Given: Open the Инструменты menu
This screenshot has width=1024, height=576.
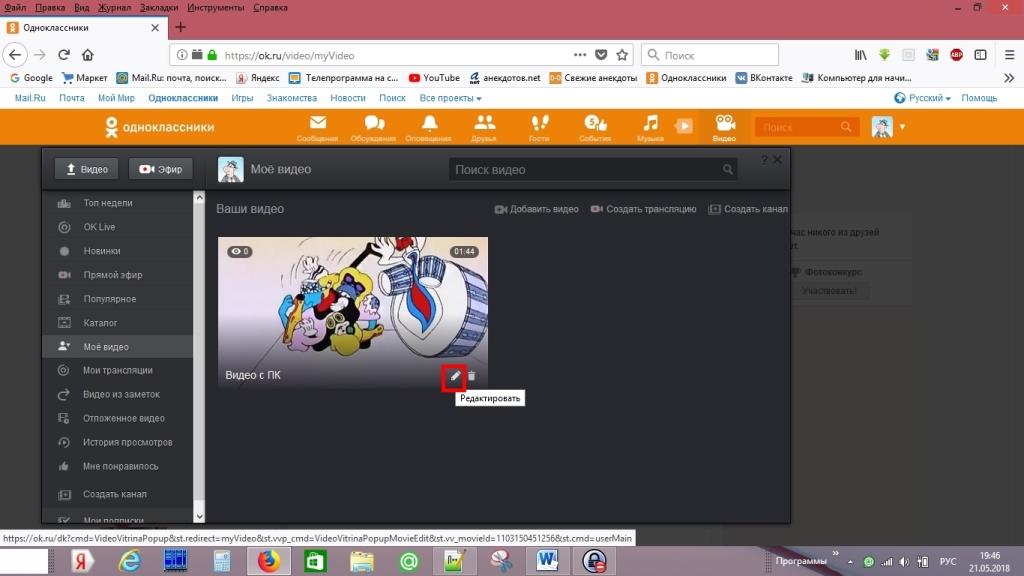Looking at the screenshot, I should pos(216,8).
